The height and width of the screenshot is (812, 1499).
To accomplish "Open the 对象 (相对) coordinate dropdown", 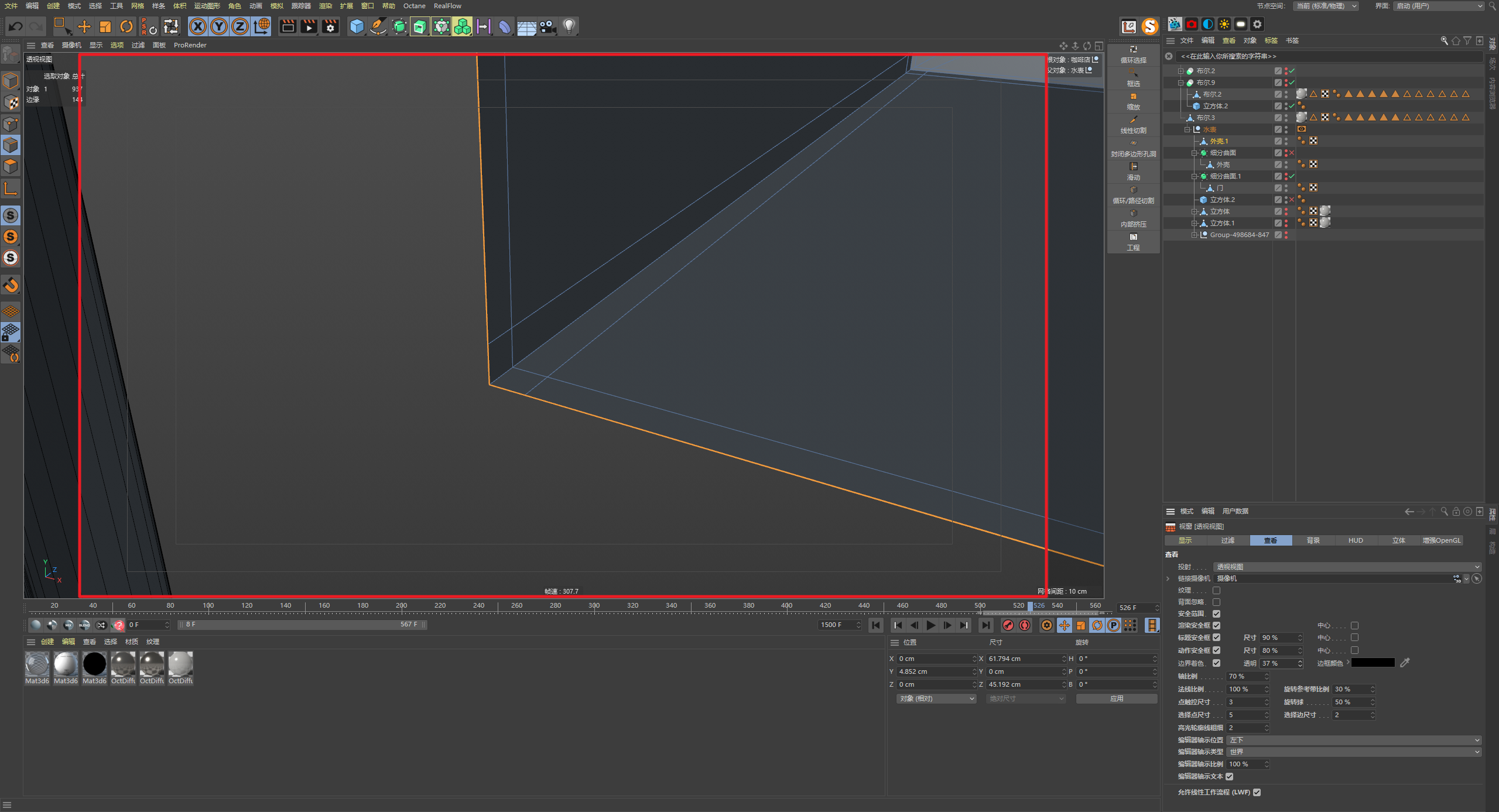I will click(936, 698).
